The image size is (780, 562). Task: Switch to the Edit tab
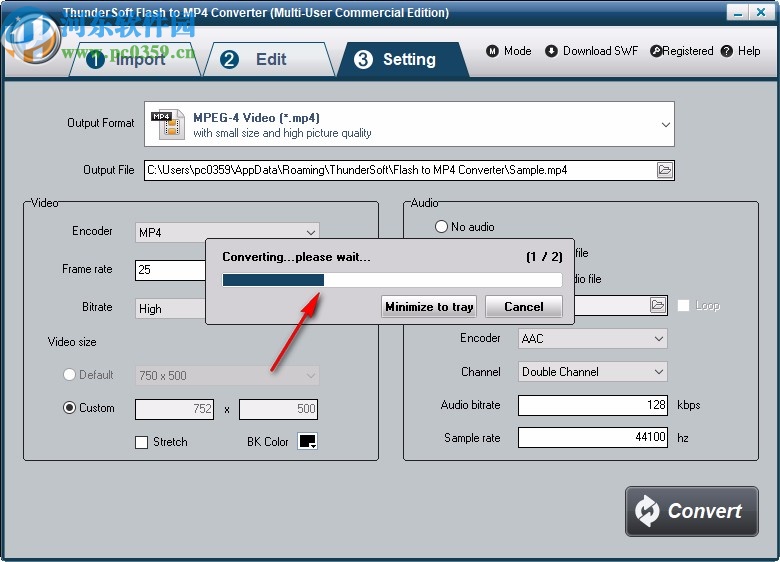269,60
